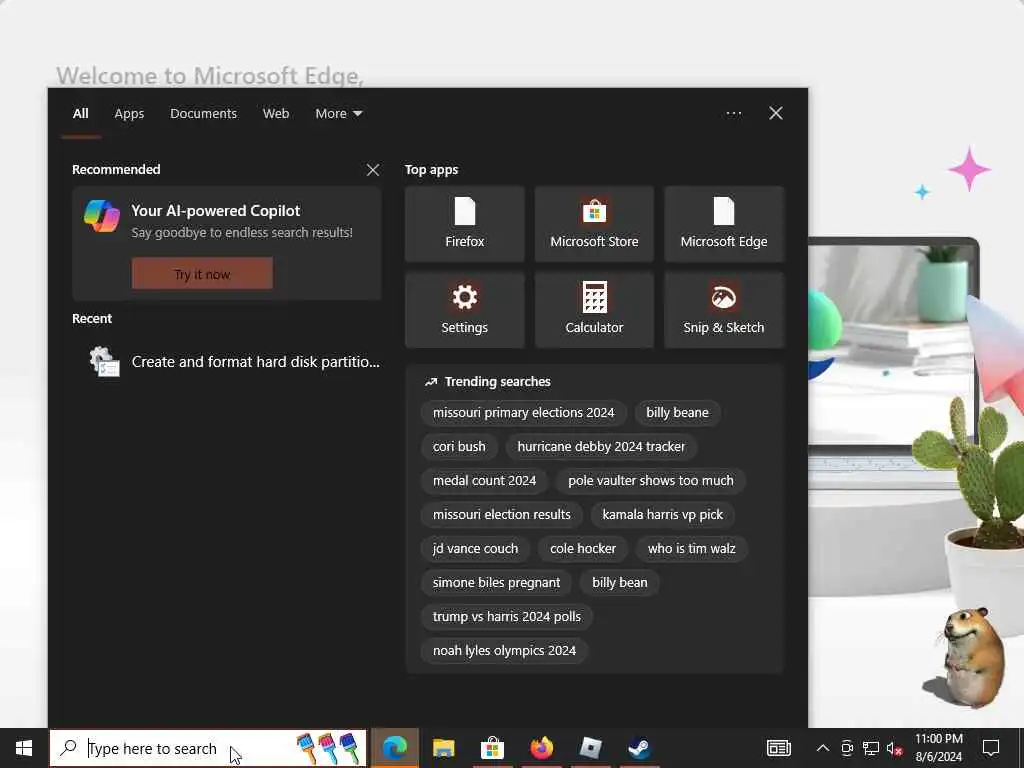Image resolution: width=1024 pixels, height=768 pixels.
Task: Search trending 'cole hocker'
Action: click(583, 549)
